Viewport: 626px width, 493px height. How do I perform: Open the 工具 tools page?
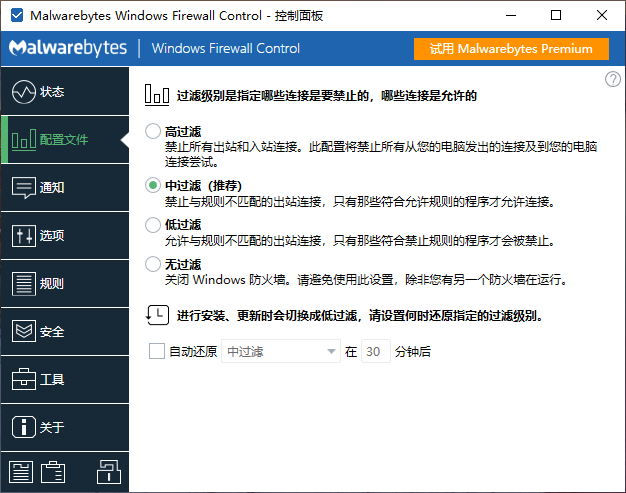coord(65,379)
